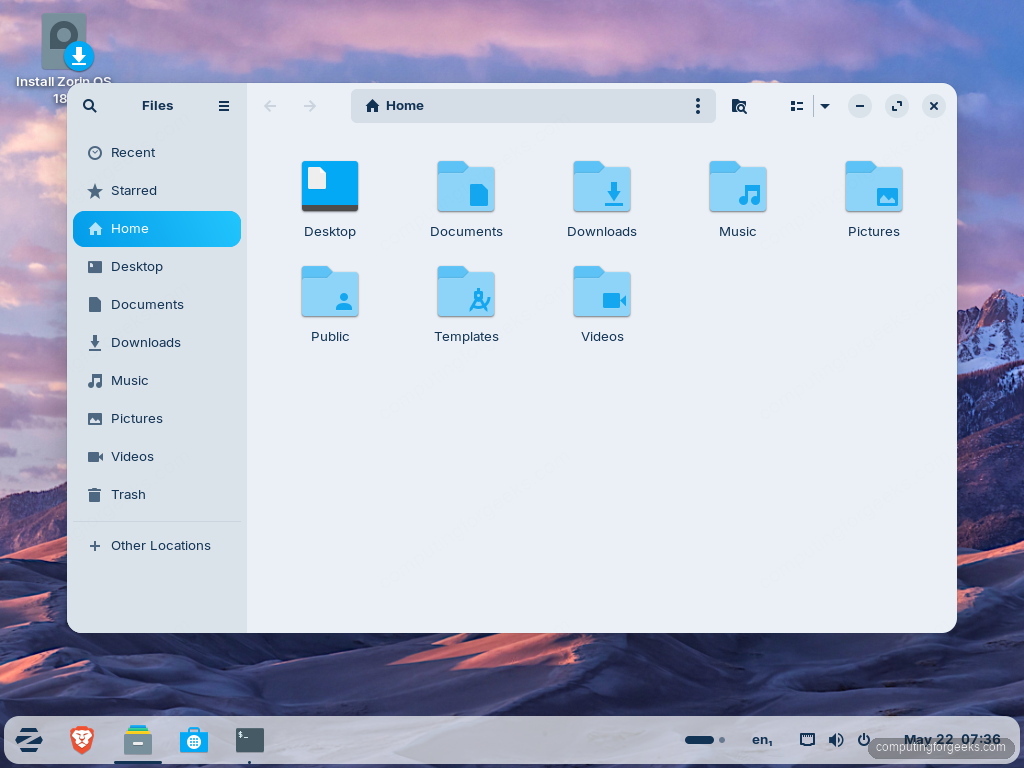Select the Downloads folder icon in main view
Image resolution: width=1024 pixels, height=768 pixels.
tap(601, 186)
